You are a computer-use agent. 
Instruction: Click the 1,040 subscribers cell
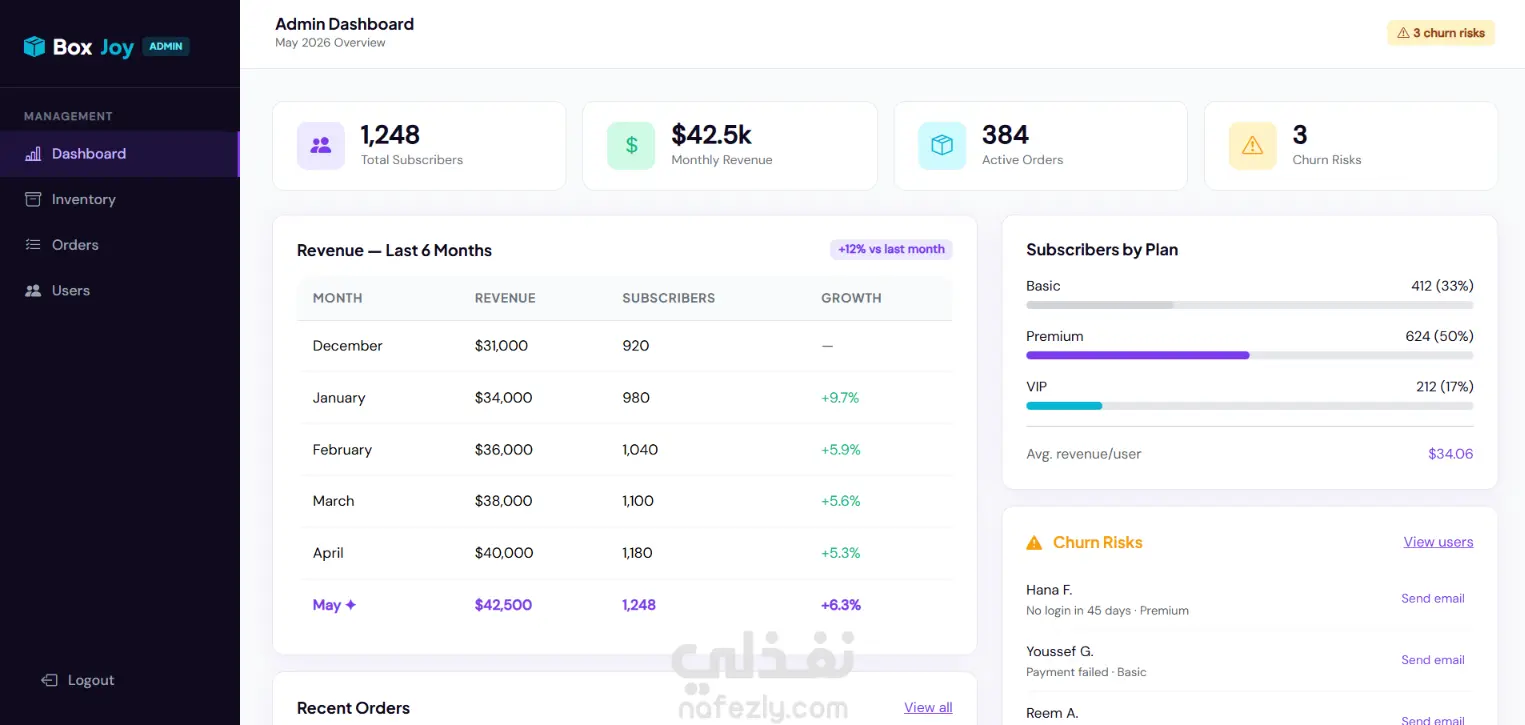click(x=640, y=450)
